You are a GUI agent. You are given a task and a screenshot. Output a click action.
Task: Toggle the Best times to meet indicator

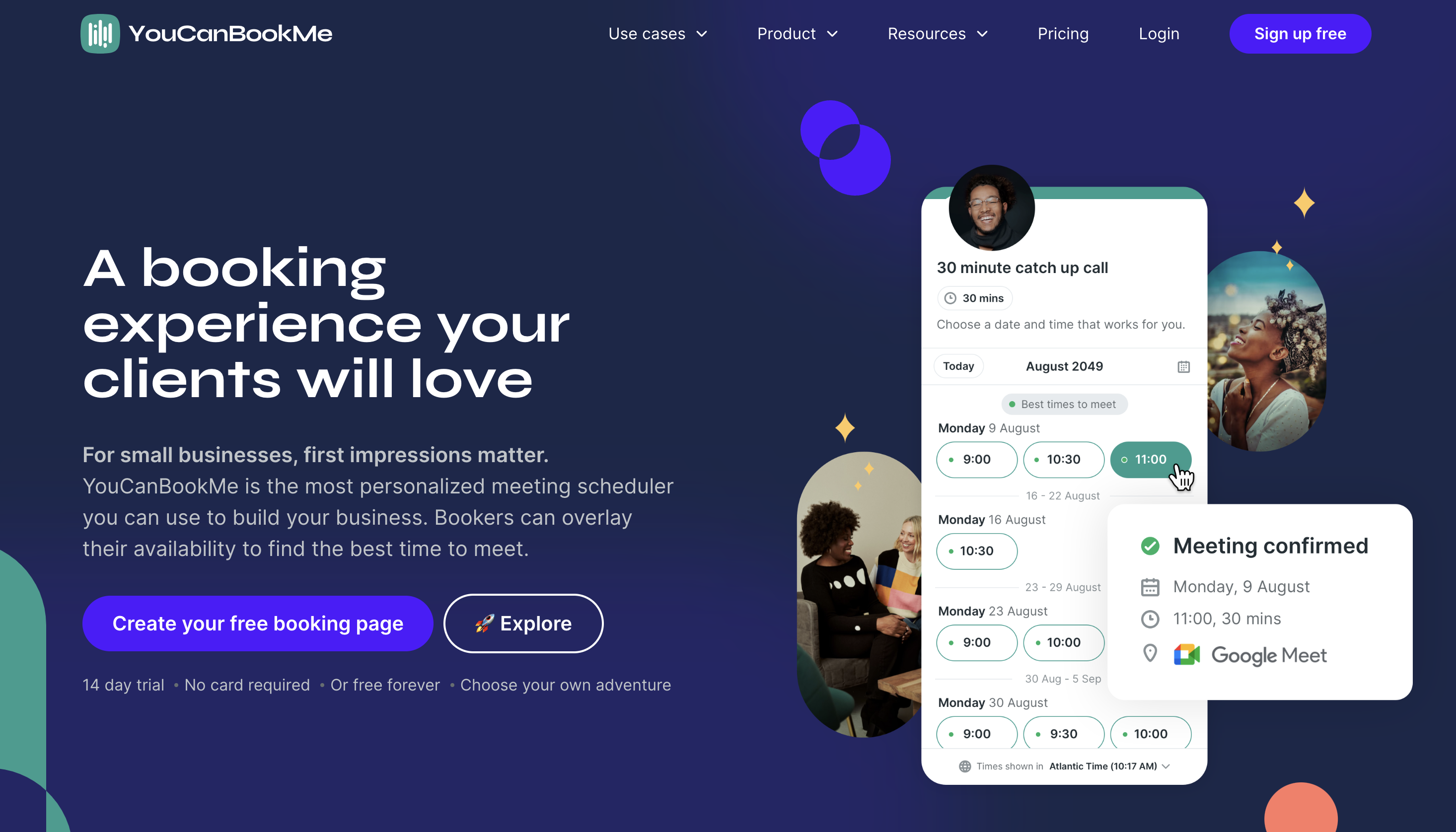[1064, 405]
